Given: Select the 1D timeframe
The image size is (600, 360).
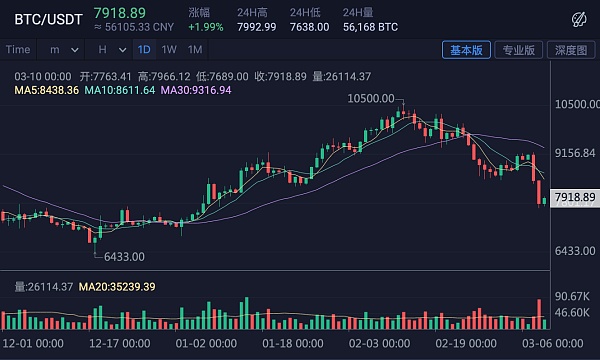Looking at the screenshot, I should pos(144,50).
